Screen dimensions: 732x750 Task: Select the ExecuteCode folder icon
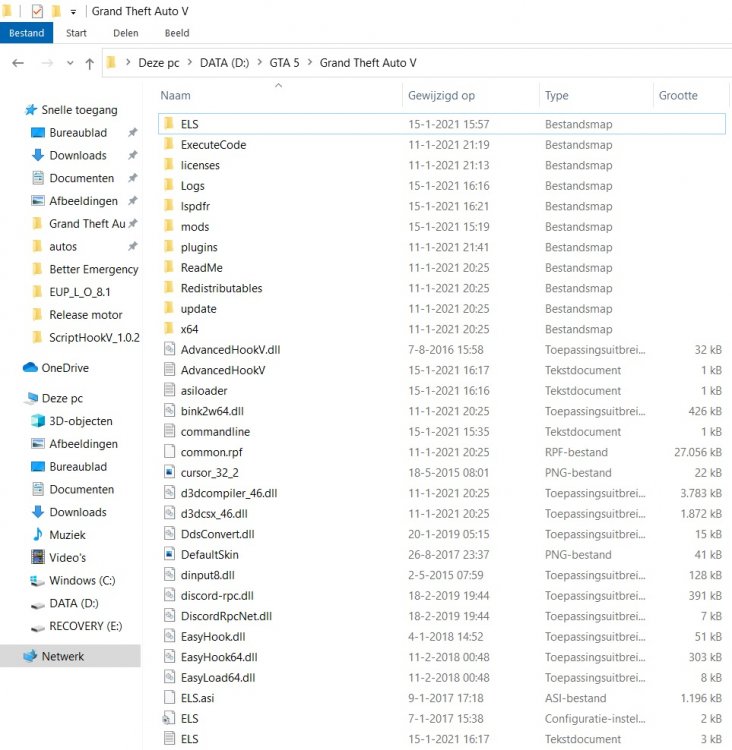click(x=169, y=144)
